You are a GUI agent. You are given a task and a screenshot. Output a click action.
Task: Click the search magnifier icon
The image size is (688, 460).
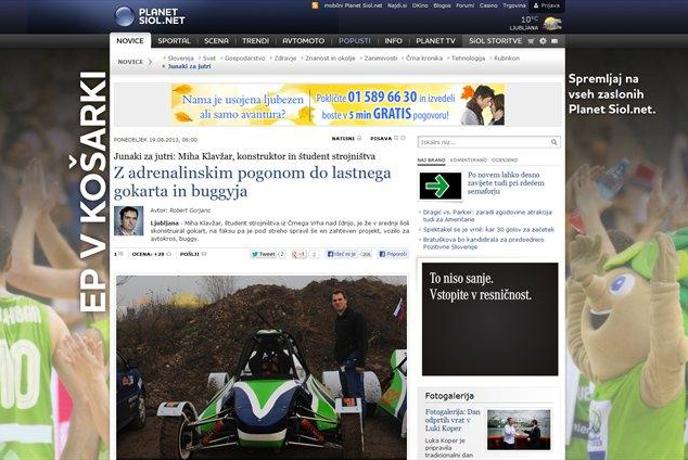[554, 142]
